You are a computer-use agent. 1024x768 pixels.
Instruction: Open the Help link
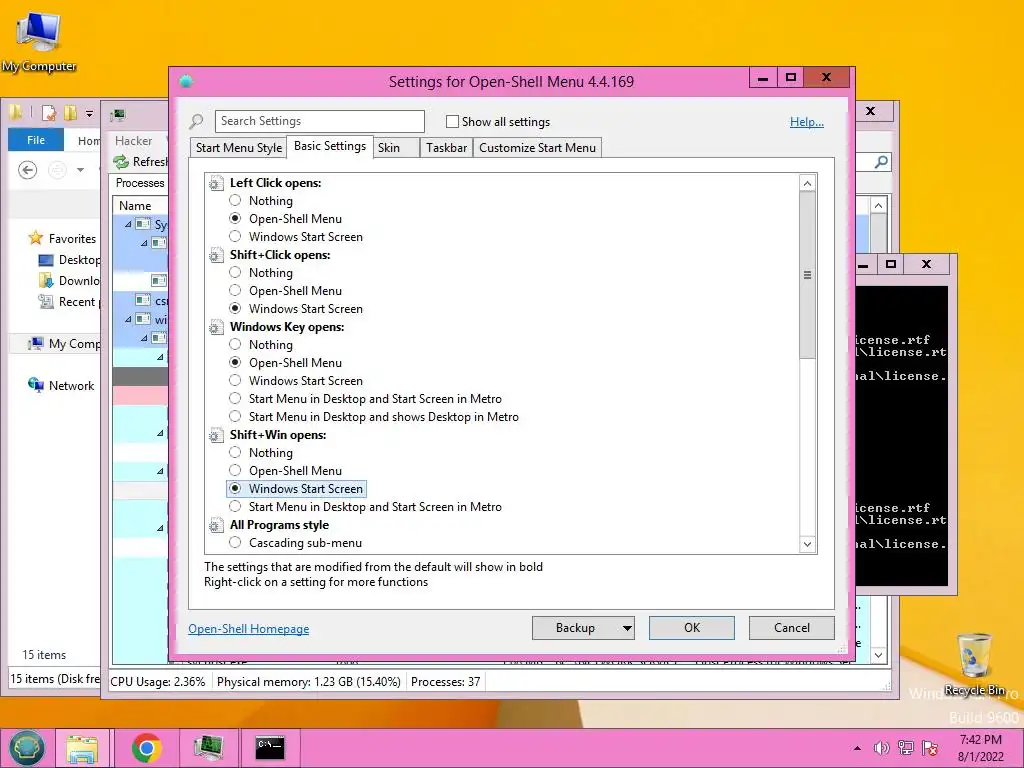click(x=807, y=121)
